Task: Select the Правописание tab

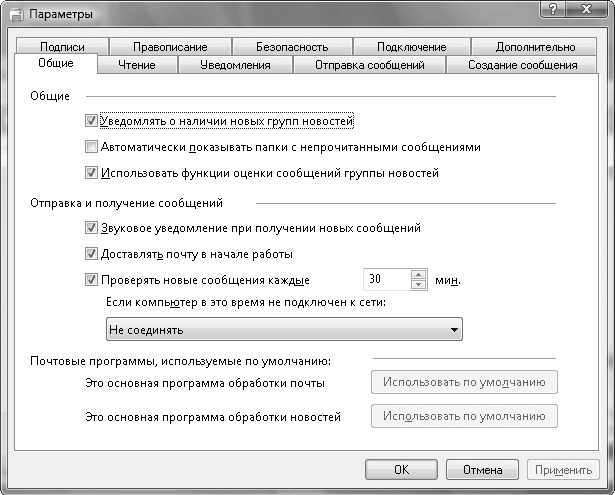Action: tap(169, 47)
